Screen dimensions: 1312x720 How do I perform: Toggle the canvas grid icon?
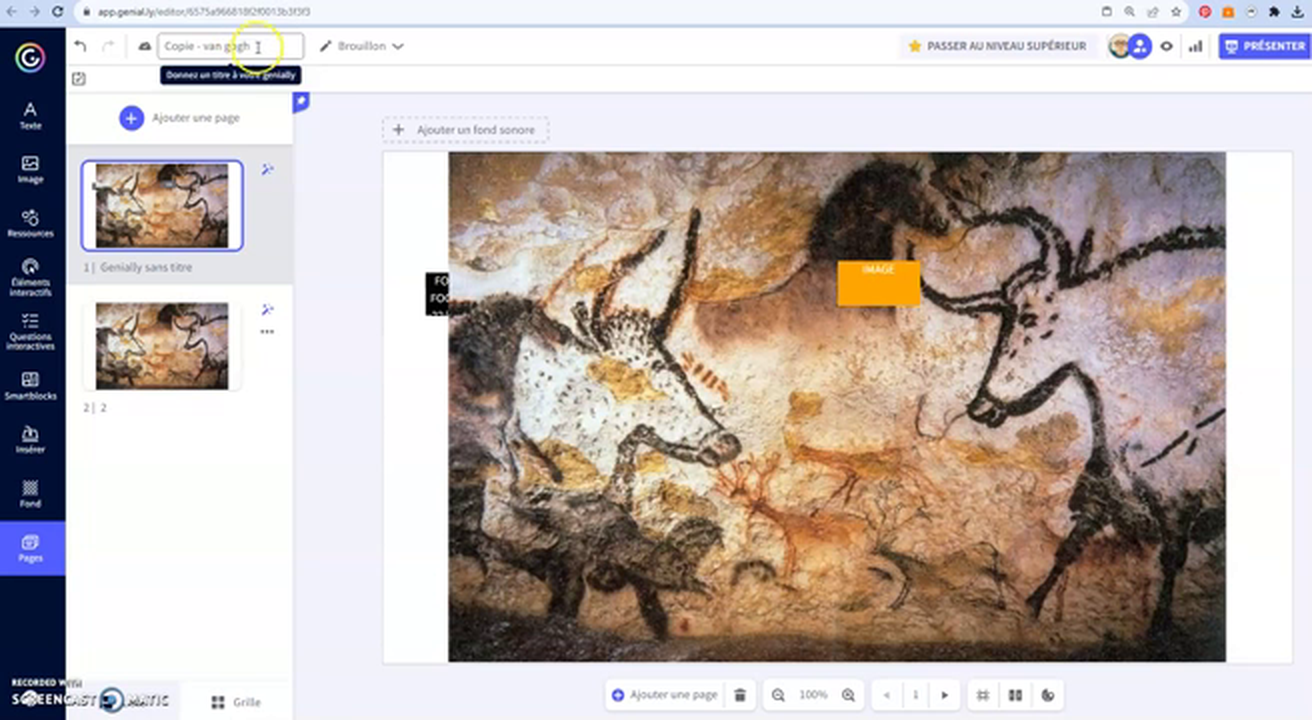[x=983, y=695]
